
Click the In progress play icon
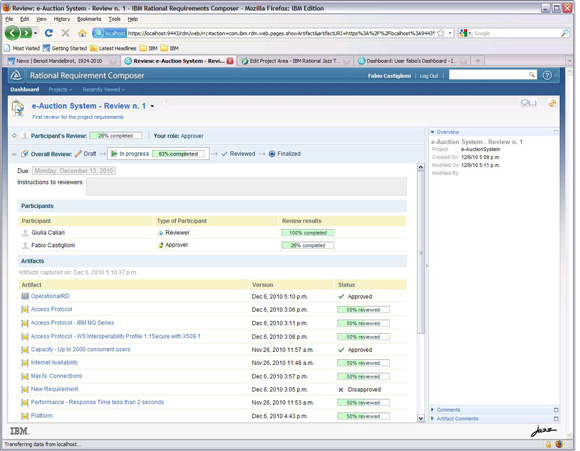pyautogui.click(x=114, y=154)
